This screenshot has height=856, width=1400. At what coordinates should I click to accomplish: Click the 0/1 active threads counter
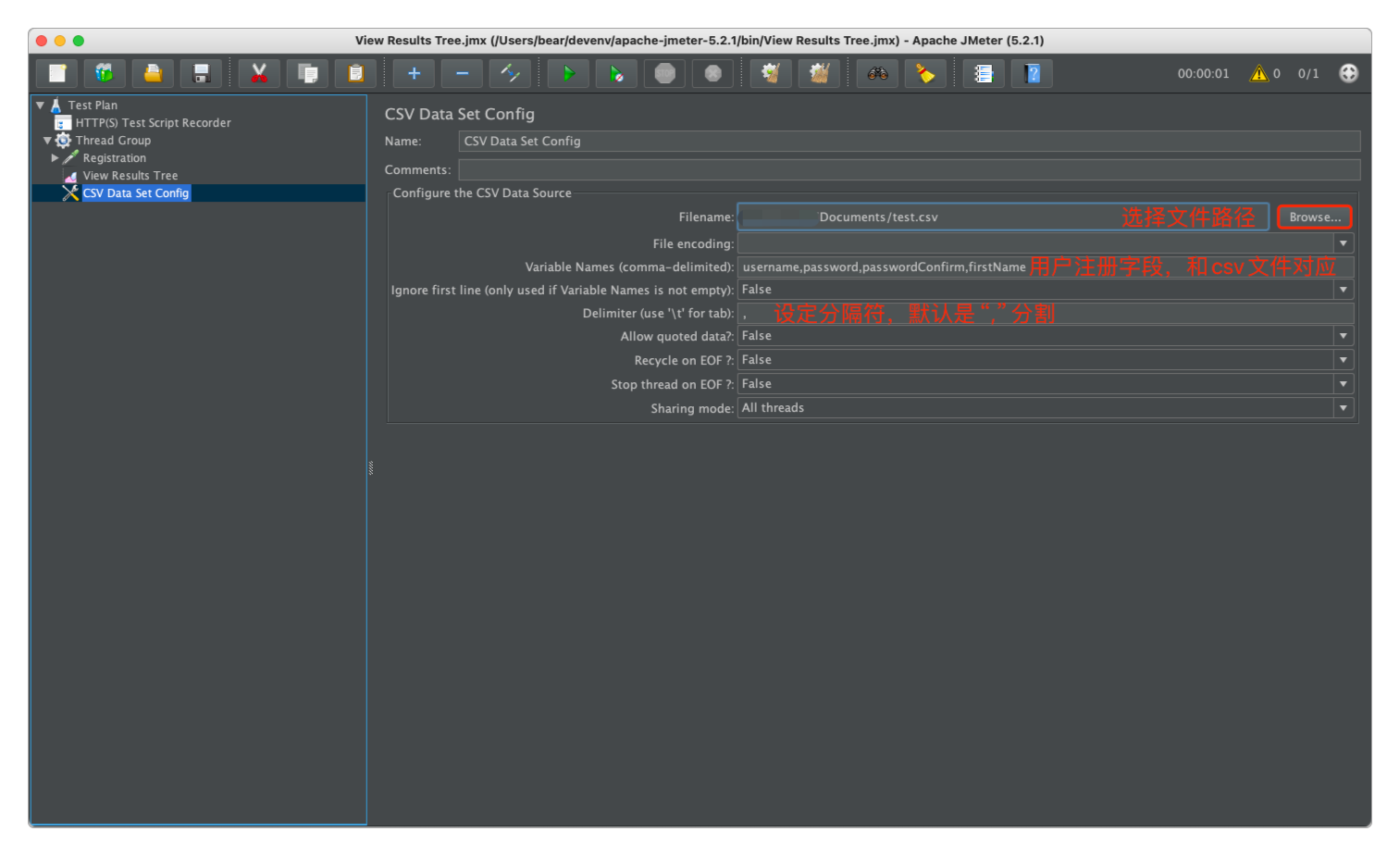point(1308,74)
